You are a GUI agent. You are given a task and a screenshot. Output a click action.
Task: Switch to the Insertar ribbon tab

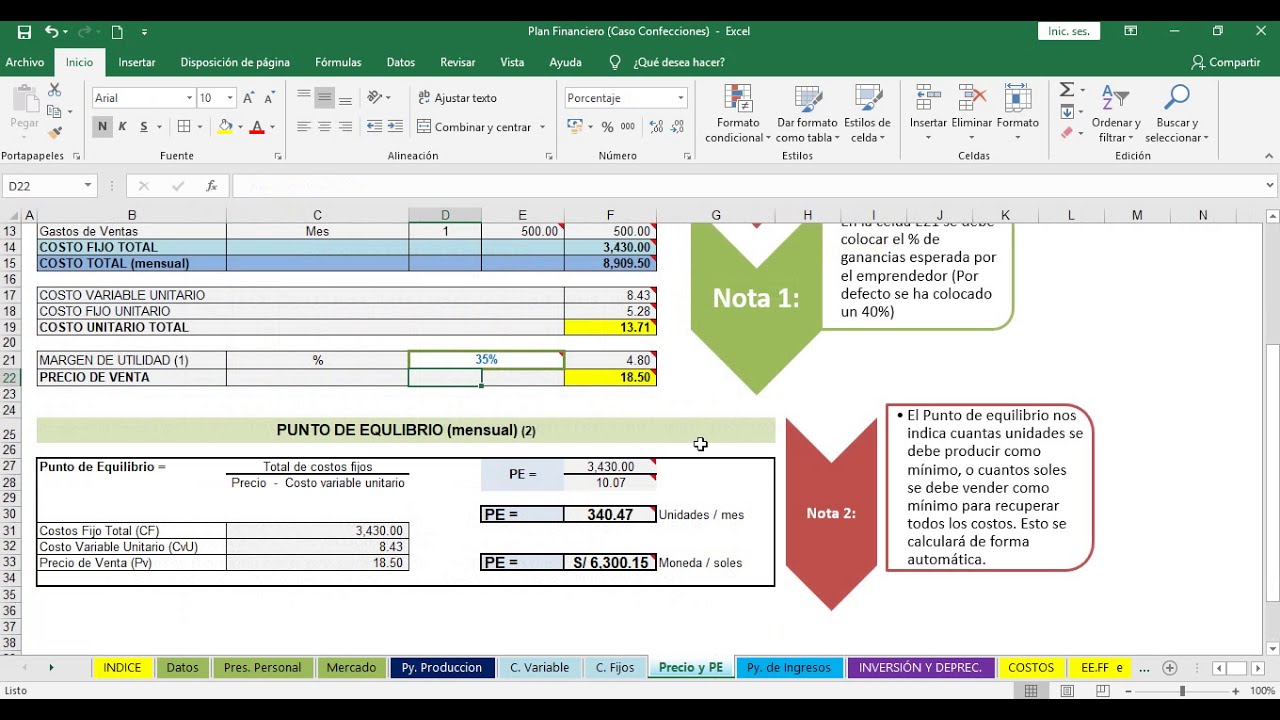[137, 62]
